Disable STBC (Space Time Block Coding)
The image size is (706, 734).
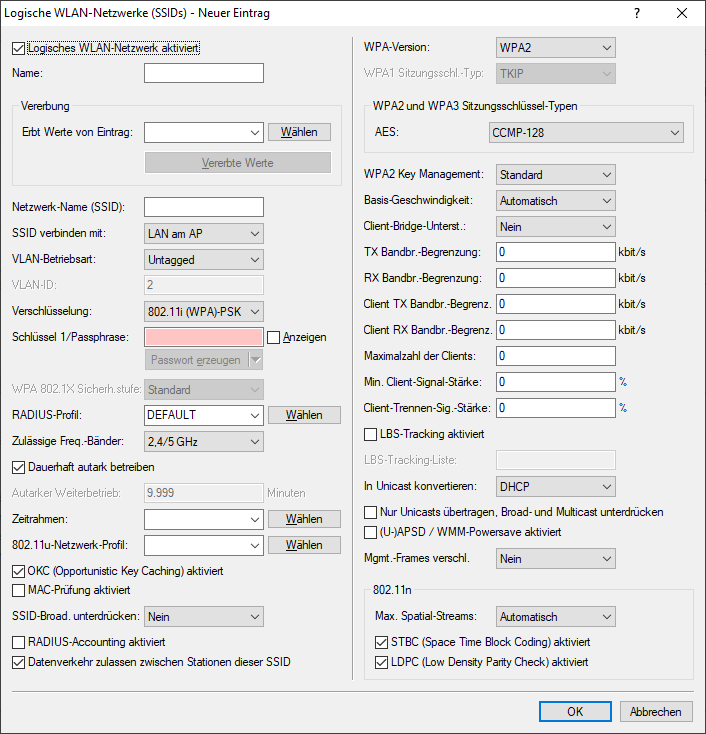[381, 642]
